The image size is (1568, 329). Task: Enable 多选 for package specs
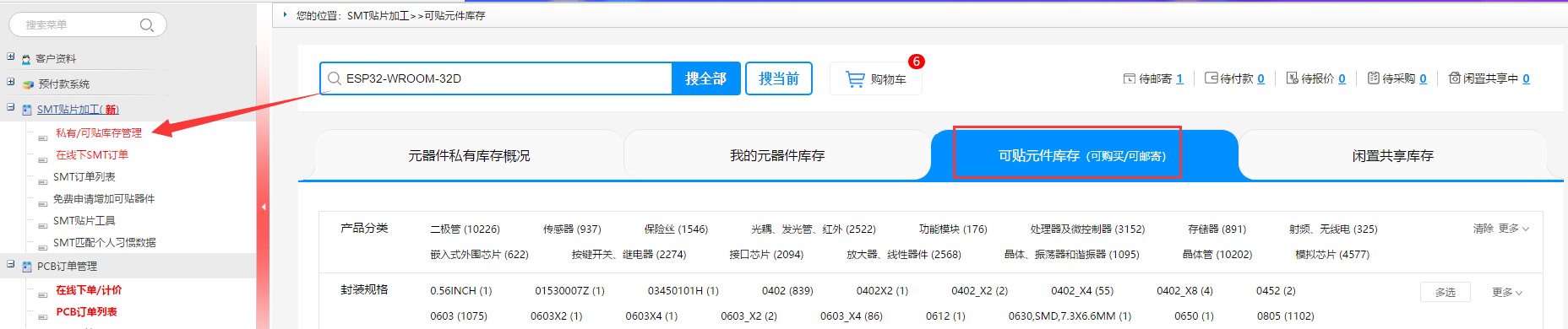[x=1445, y=292]
